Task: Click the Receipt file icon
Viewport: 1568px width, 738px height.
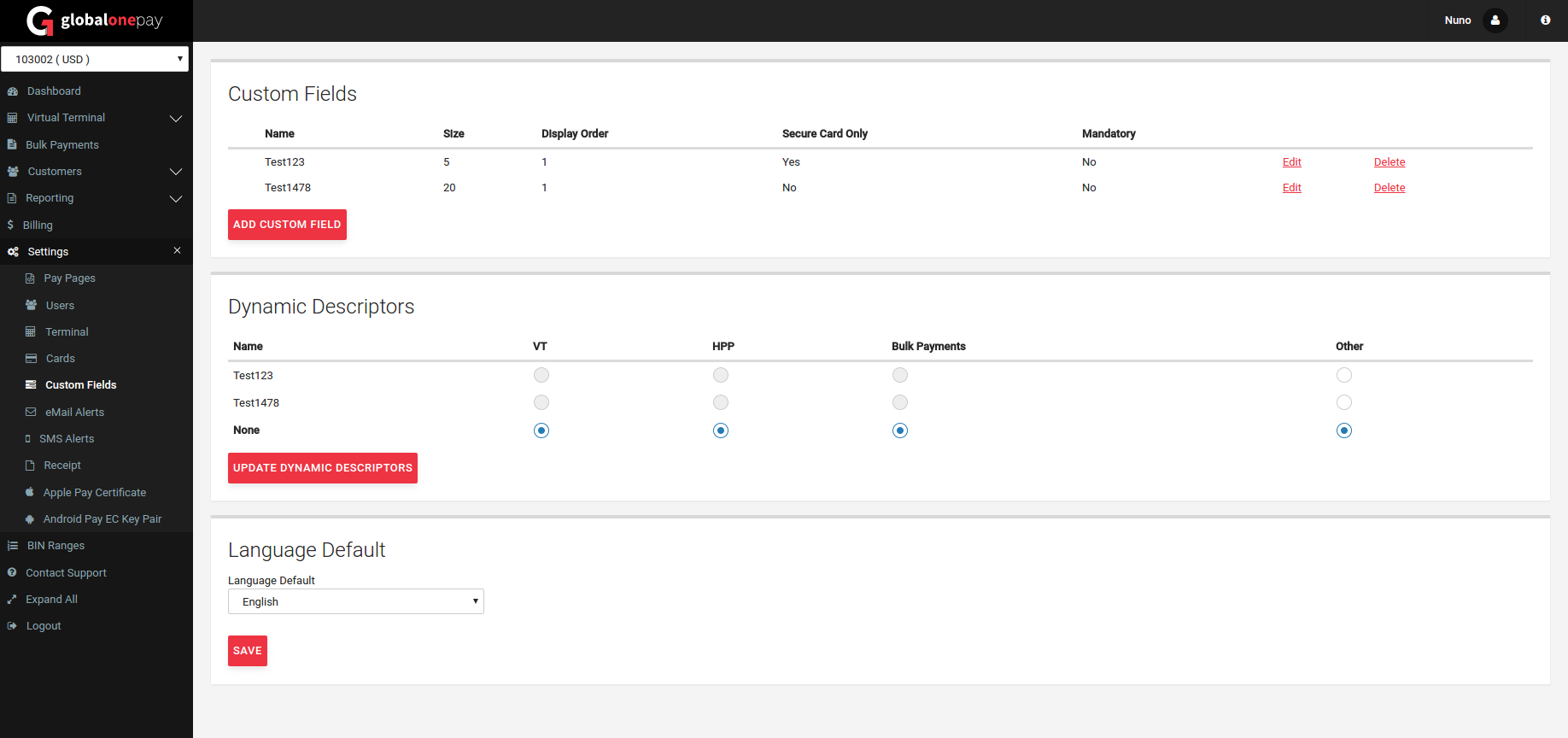Action: (30, 466)
